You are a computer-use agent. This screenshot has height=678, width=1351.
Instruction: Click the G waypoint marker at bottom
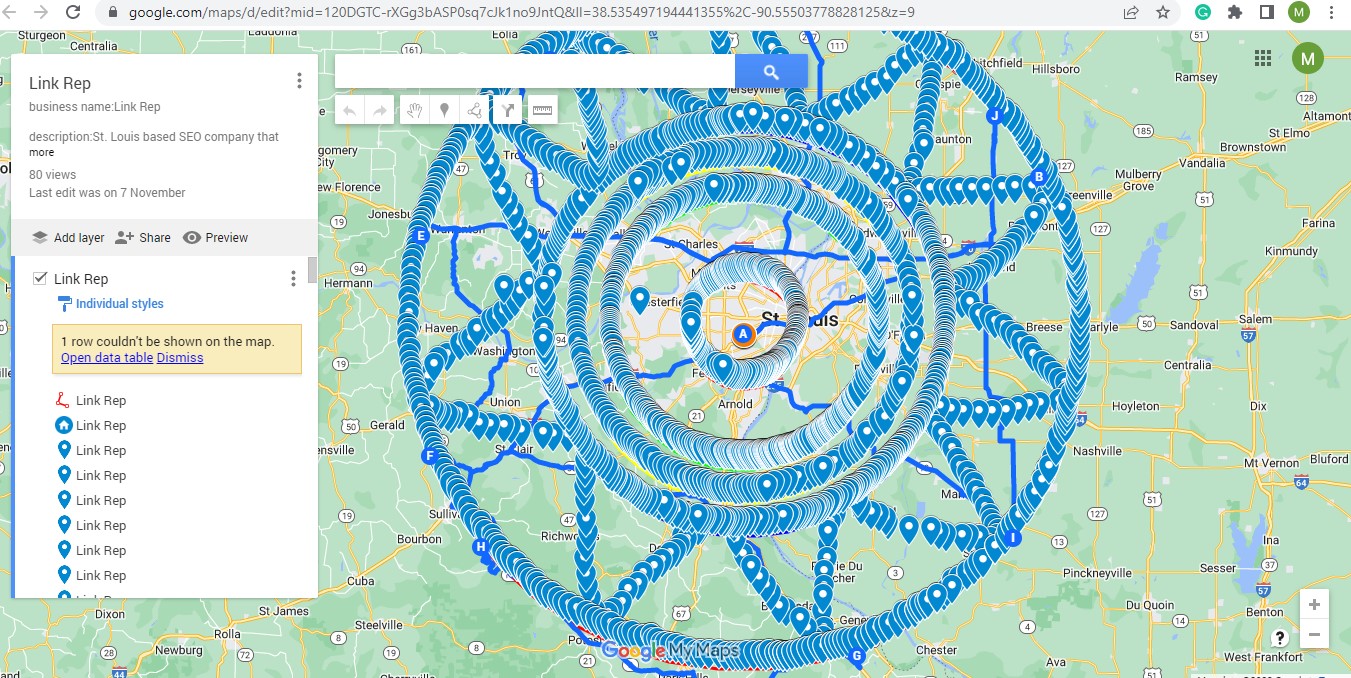(x=855, y=657)
